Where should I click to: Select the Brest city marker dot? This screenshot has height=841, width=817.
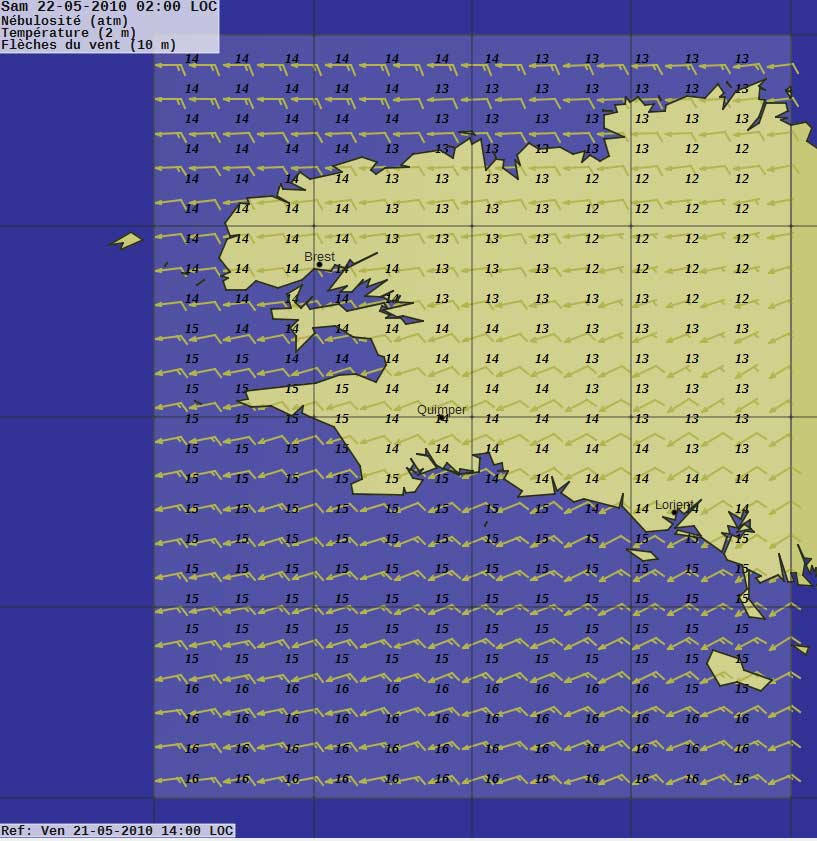click(x=320, y=265)
